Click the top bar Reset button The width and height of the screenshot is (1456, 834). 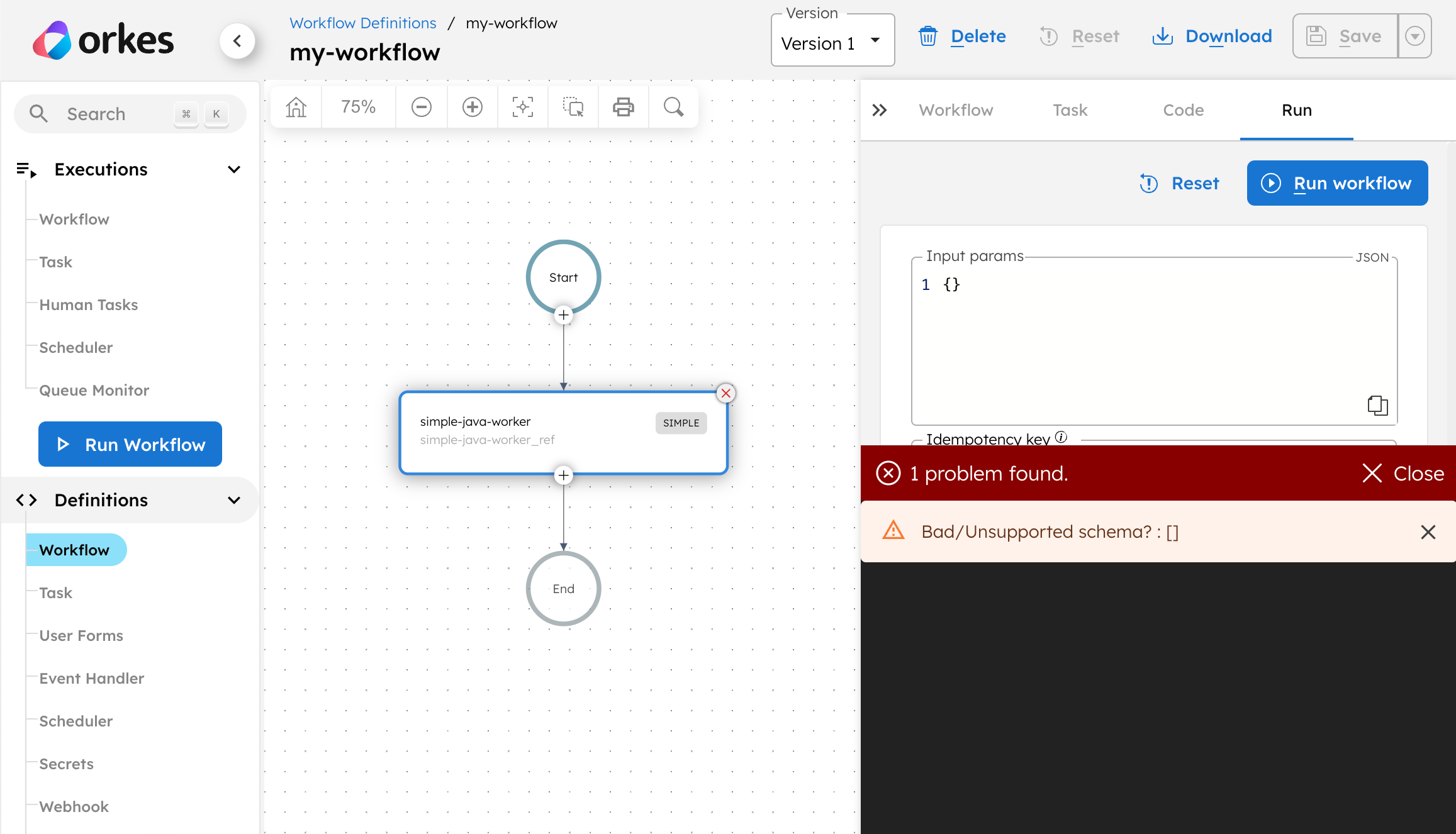click(x=1080, y=36)
